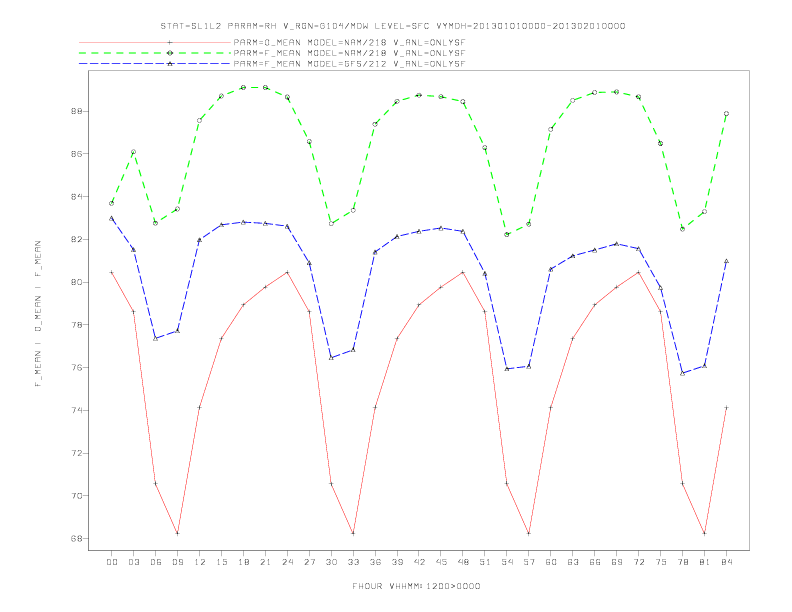Click the x-axis label FHOUR VHHMM:1200>0000
Viewport: 792px width, 612px height.
tap(416, 586)
